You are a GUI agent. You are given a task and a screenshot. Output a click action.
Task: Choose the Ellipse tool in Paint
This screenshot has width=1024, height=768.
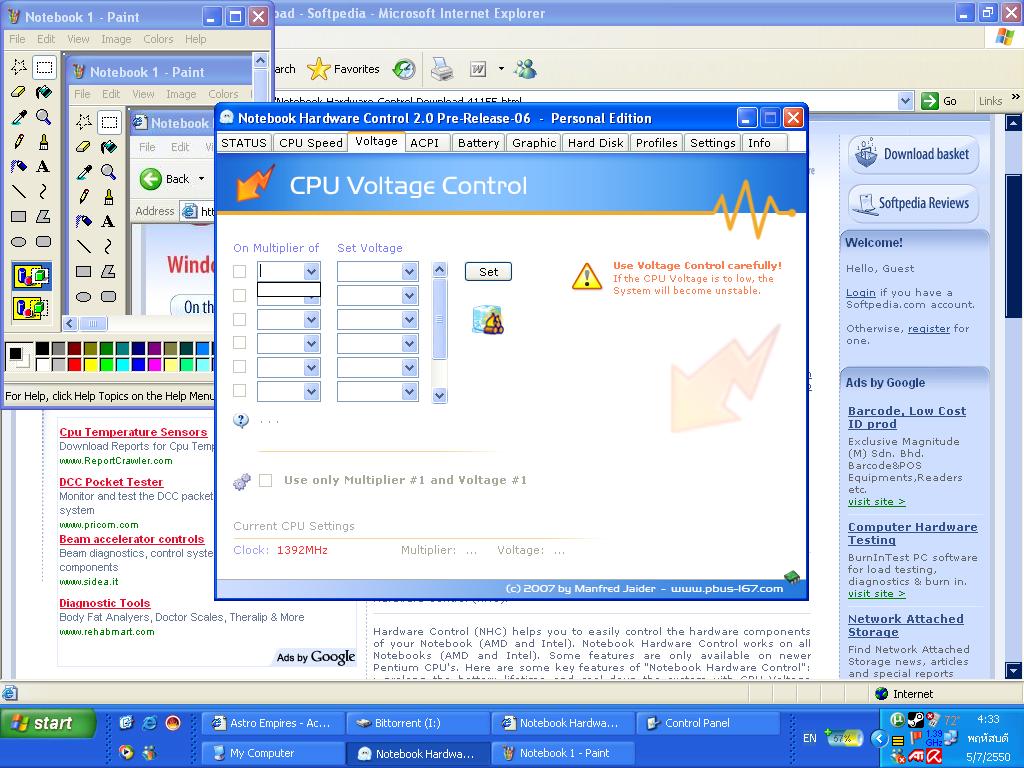(x=18, y=242)
